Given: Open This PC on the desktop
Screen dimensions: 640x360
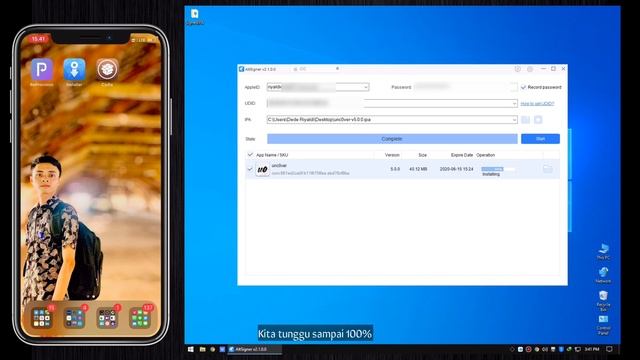Looking at the screenshot, I should [603, 251].
